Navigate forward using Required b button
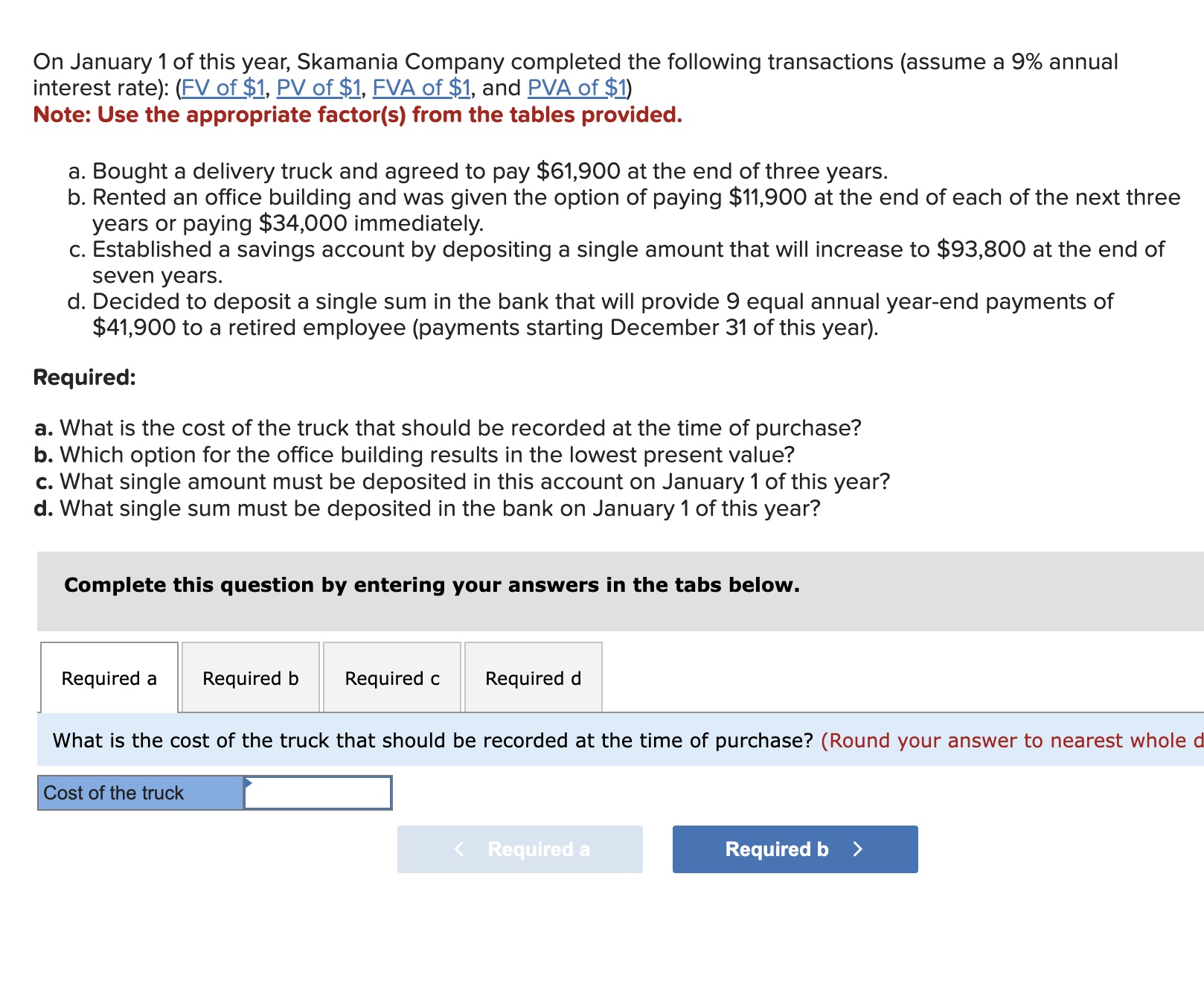This screenshot has width=1204, height=999. pyautogui.click(x=794, y=849)
